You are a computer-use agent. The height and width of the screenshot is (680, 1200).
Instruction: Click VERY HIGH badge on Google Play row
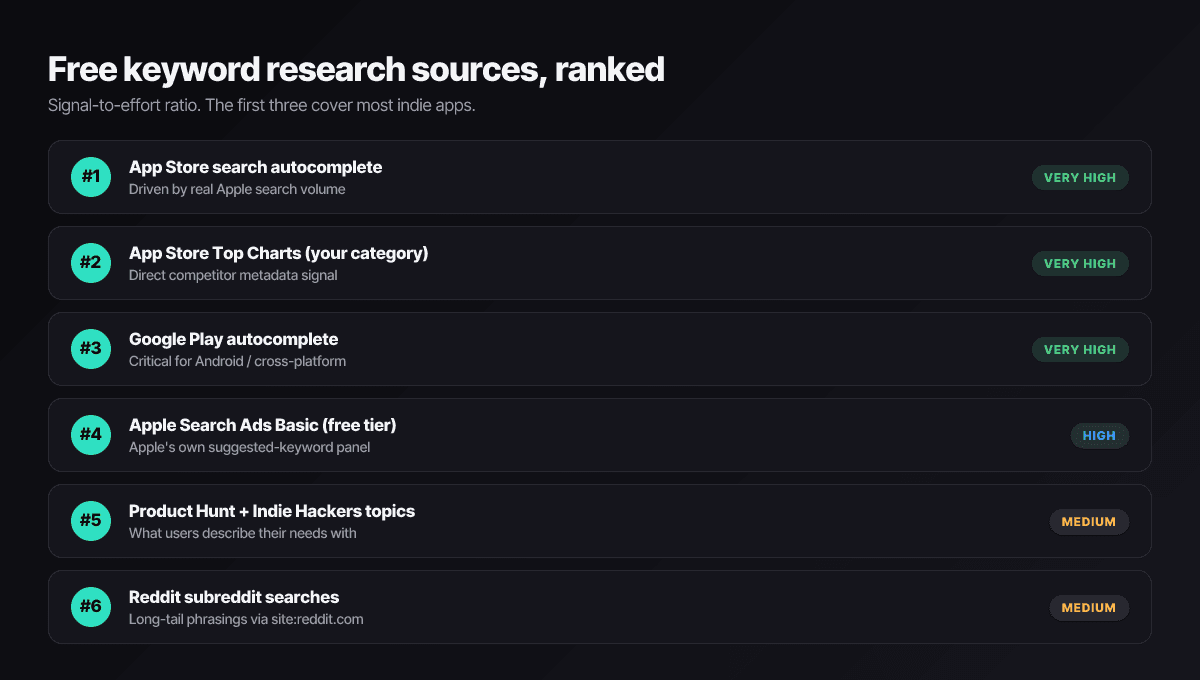1080,350
